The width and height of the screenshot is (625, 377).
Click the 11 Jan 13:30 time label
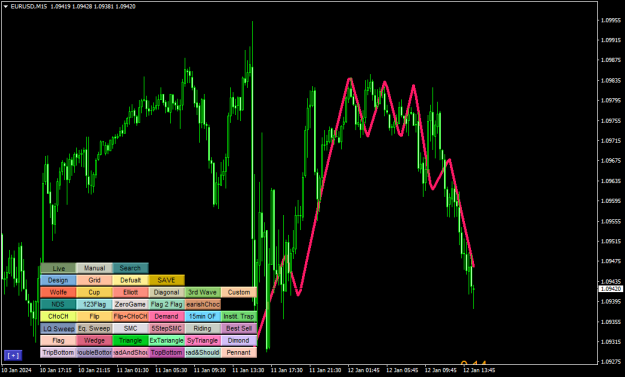(248, 370)
